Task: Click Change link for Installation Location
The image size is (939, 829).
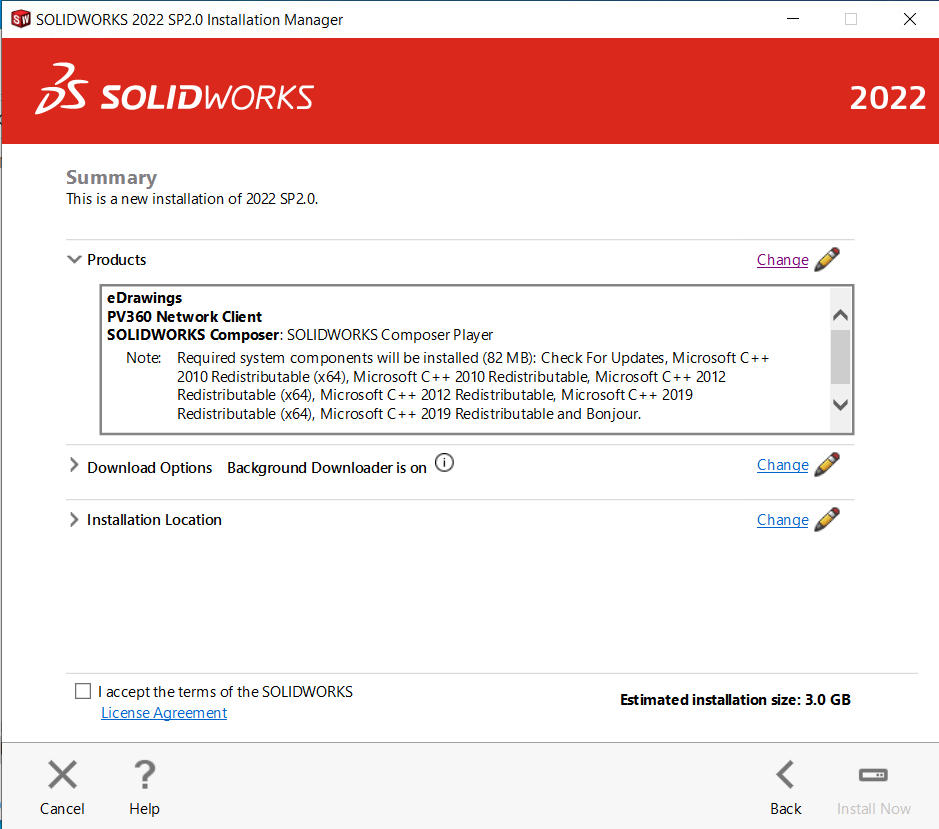Action: pyautogui.click(x=782, y=520)
